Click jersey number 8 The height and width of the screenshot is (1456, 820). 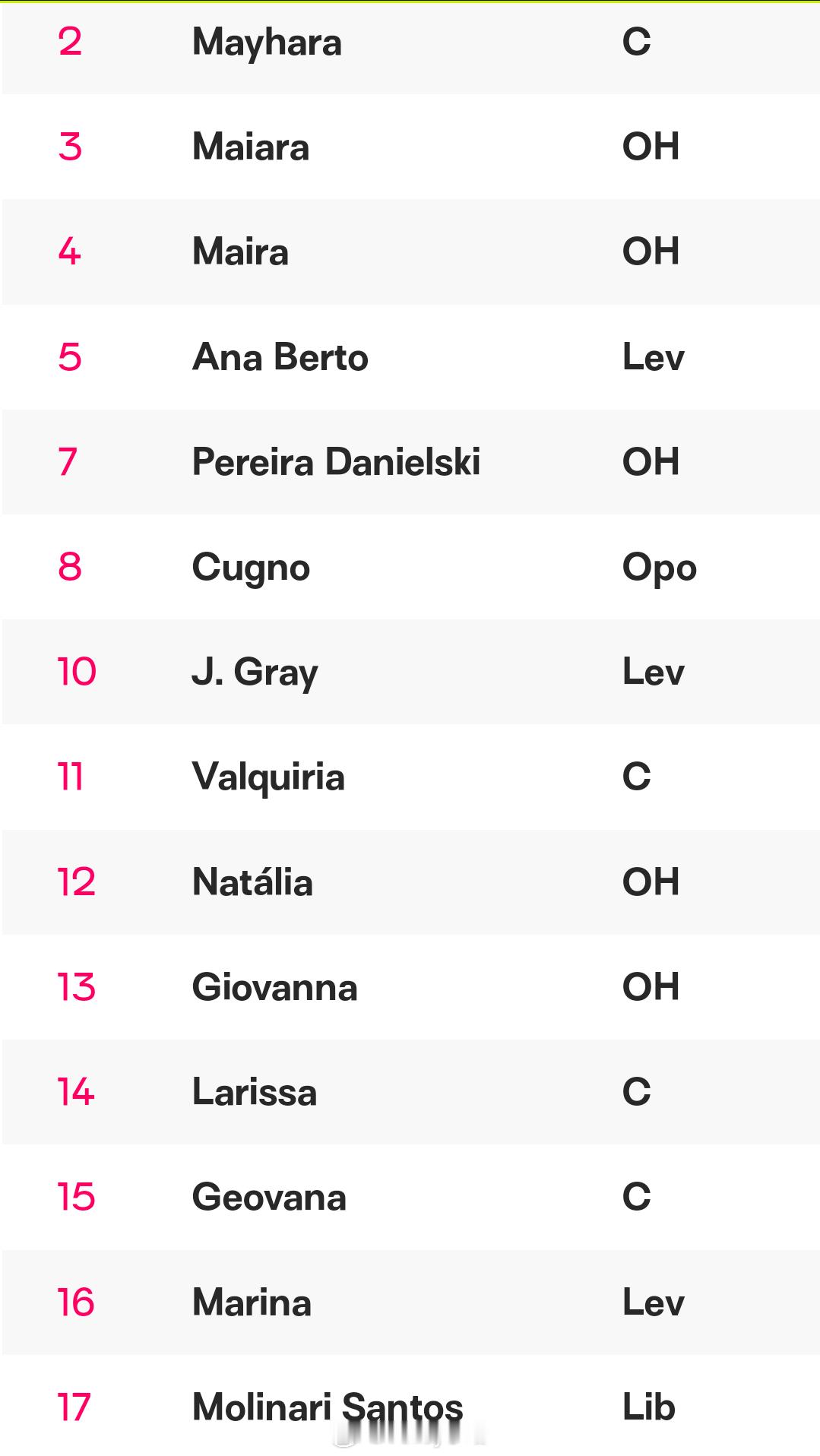[x=70, y=567]
